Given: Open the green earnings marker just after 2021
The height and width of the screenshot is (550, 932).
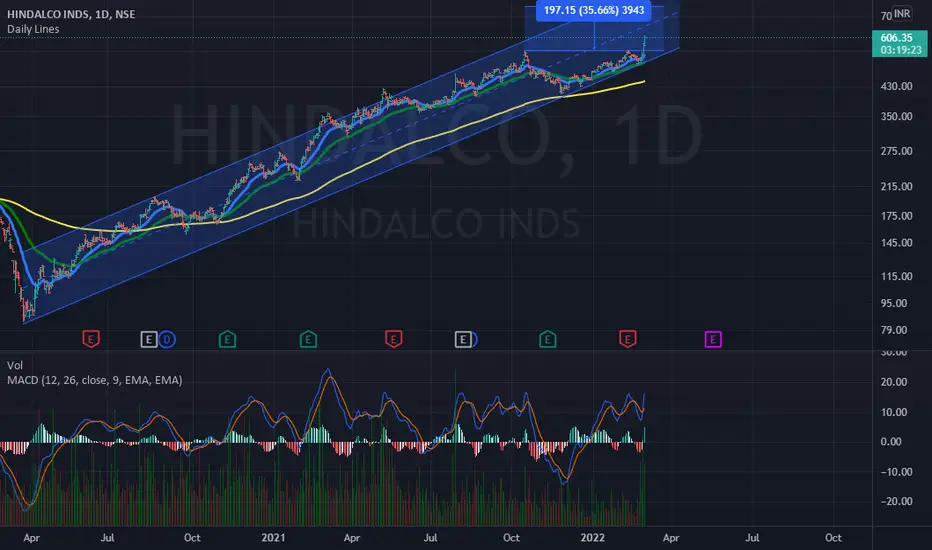Looking at the screenshot, I should pyautogui.click(x=308, y=340).
